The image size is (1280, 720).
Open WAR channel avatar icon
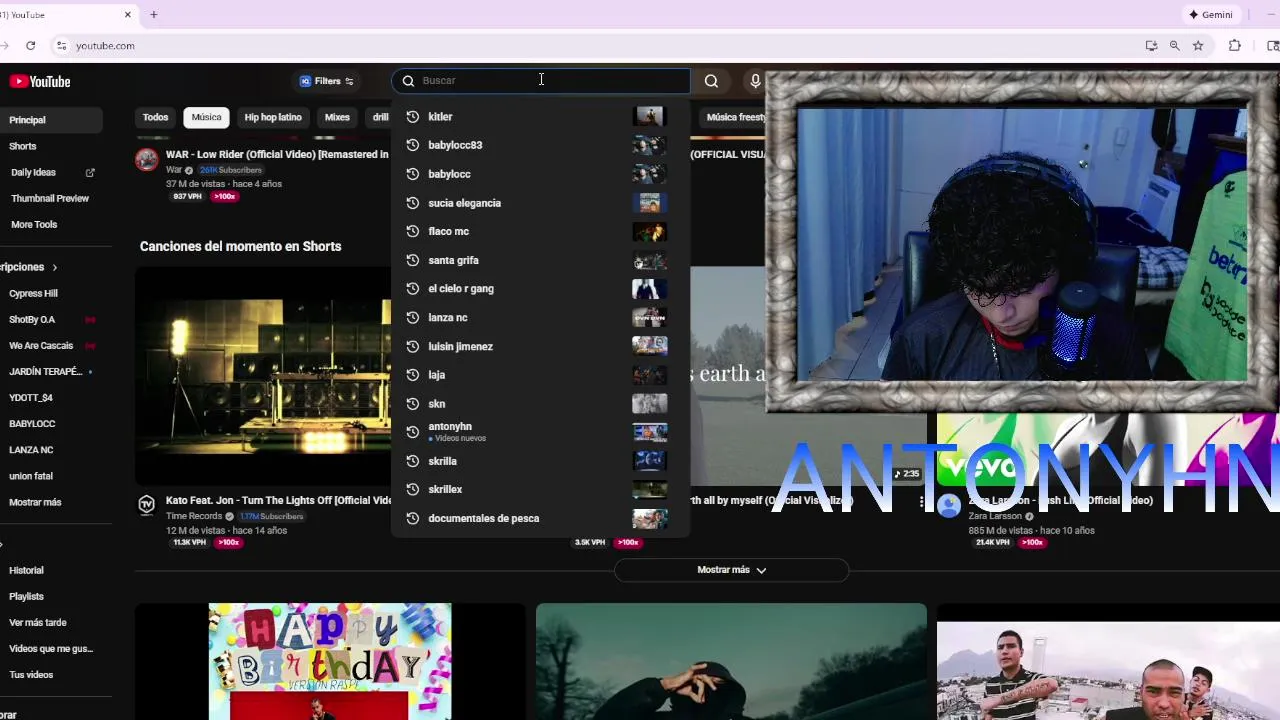(x=147, y=159)
